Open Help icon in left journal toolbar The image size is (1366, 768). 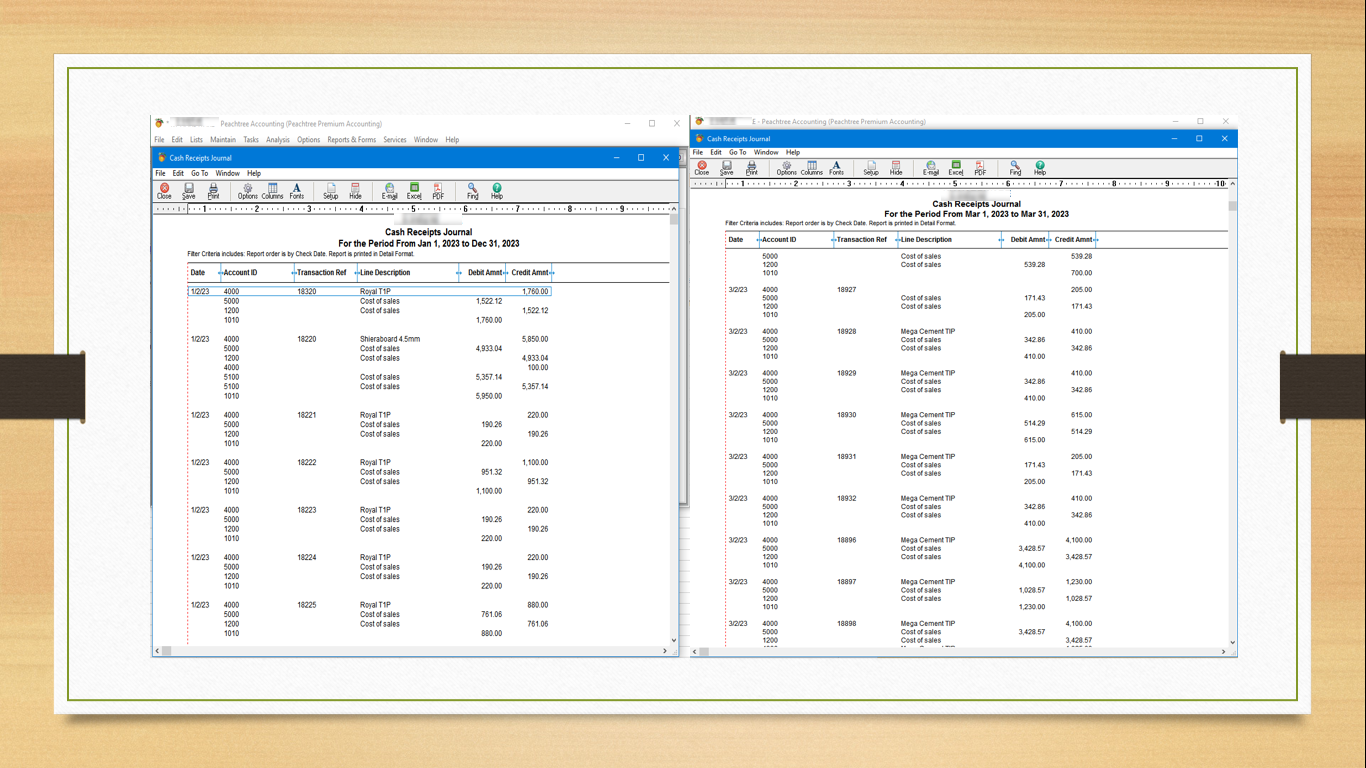point(497,191)
